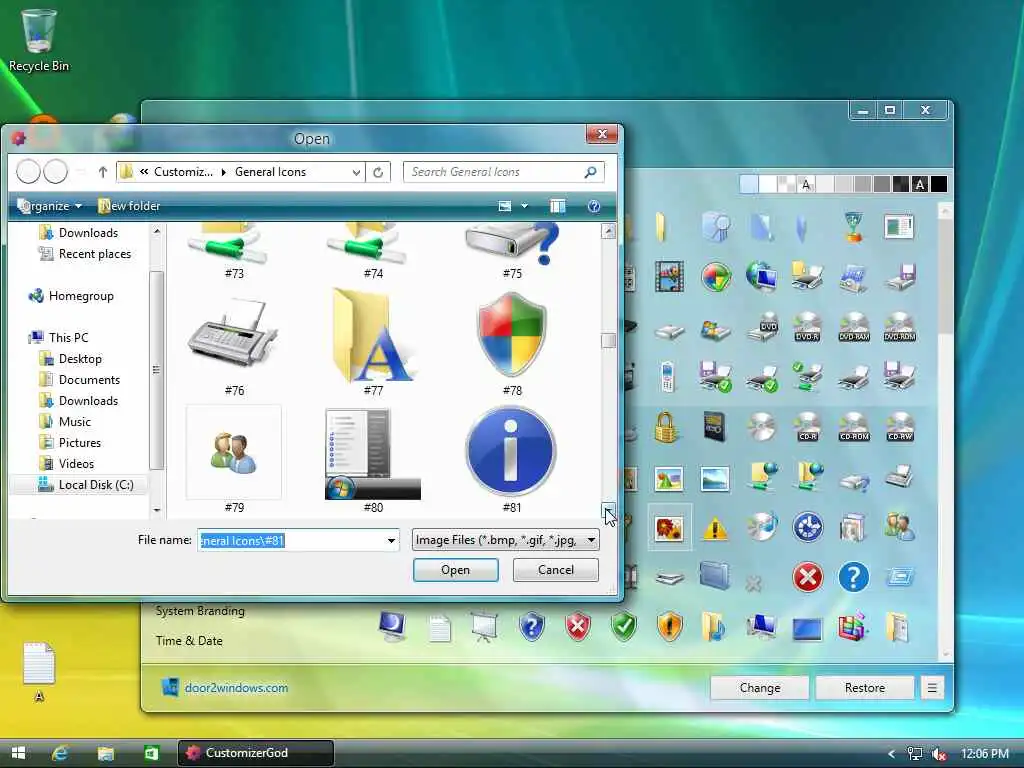This screenshot has height=768, width=1024.
Task: Toggle the preview pane button
Action: pyautogui.click(x=558, y=206)
